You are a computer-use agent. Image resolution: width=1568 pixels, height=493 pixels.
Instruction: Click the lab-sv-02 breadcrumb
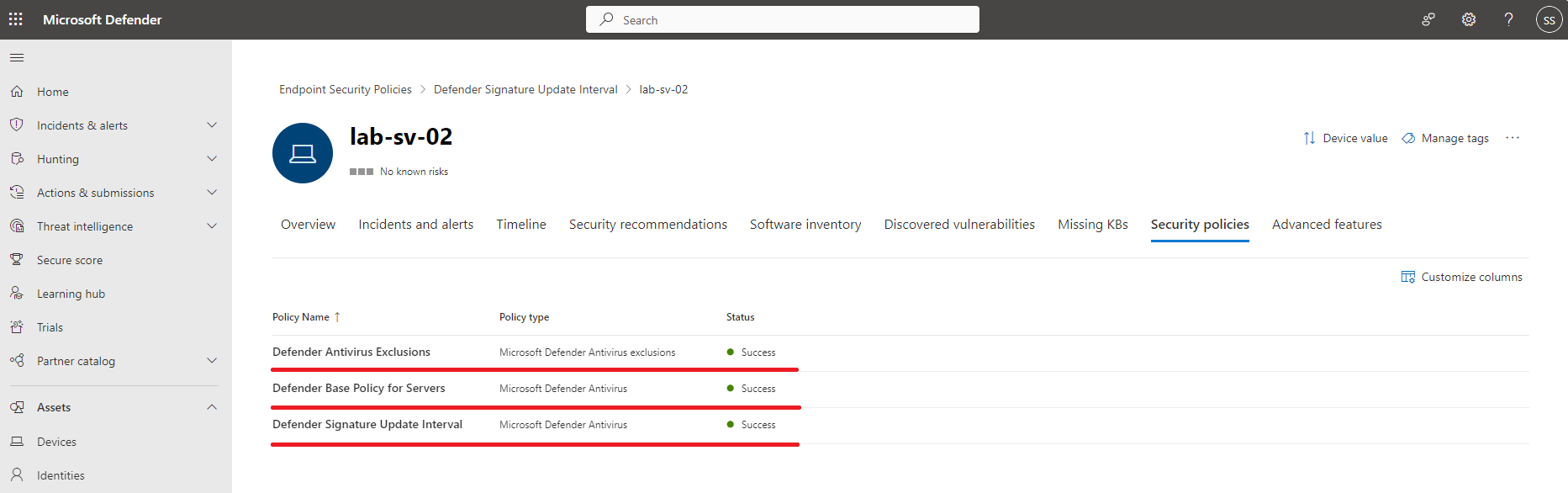(x=663, y=89)
